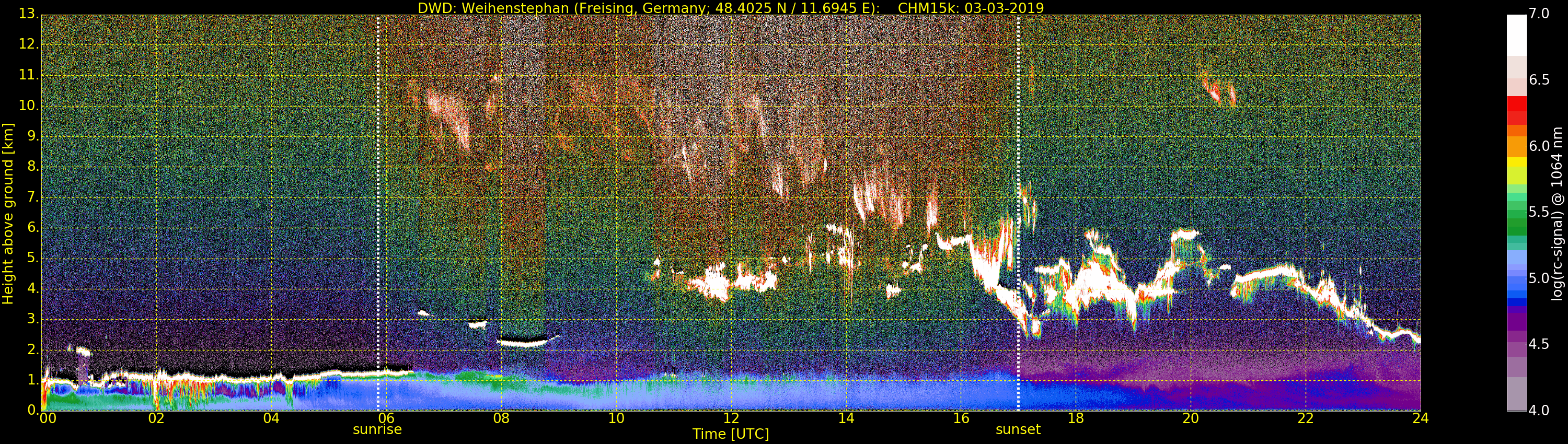Screen dimensions: 1568x444
Task: Click the '02' time axis tick label
Action: click(156, 418)
